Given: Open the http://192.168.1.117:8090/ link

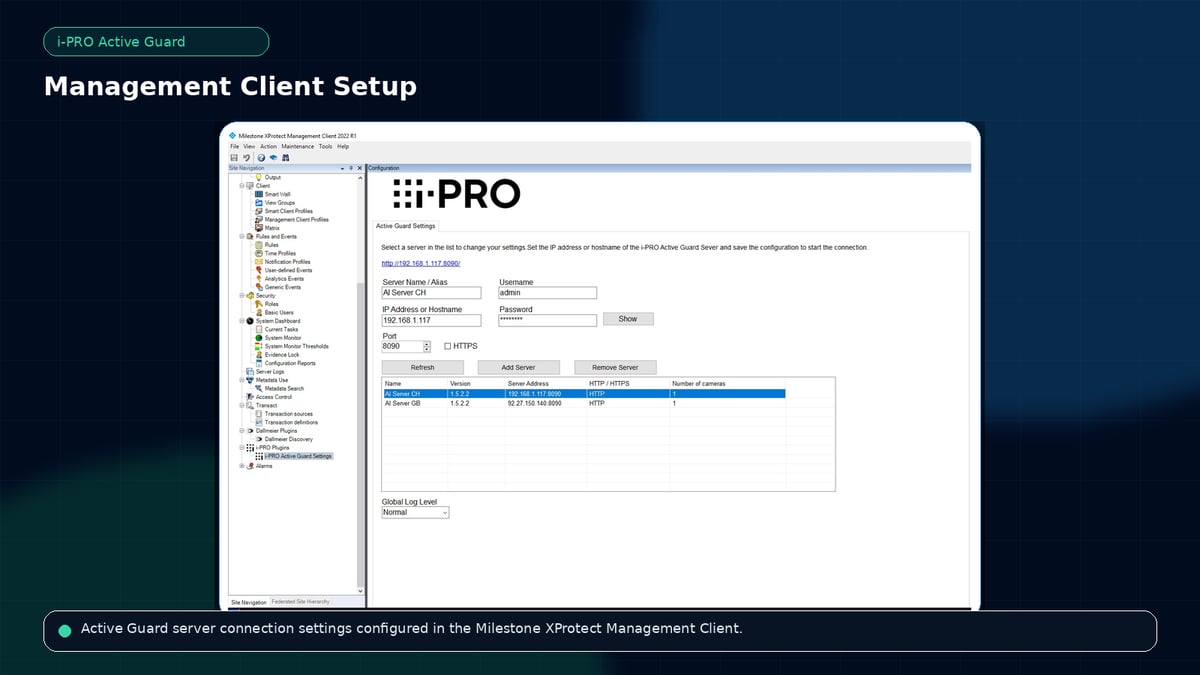Looking at the screenshot, I should (x=421, y=263).
